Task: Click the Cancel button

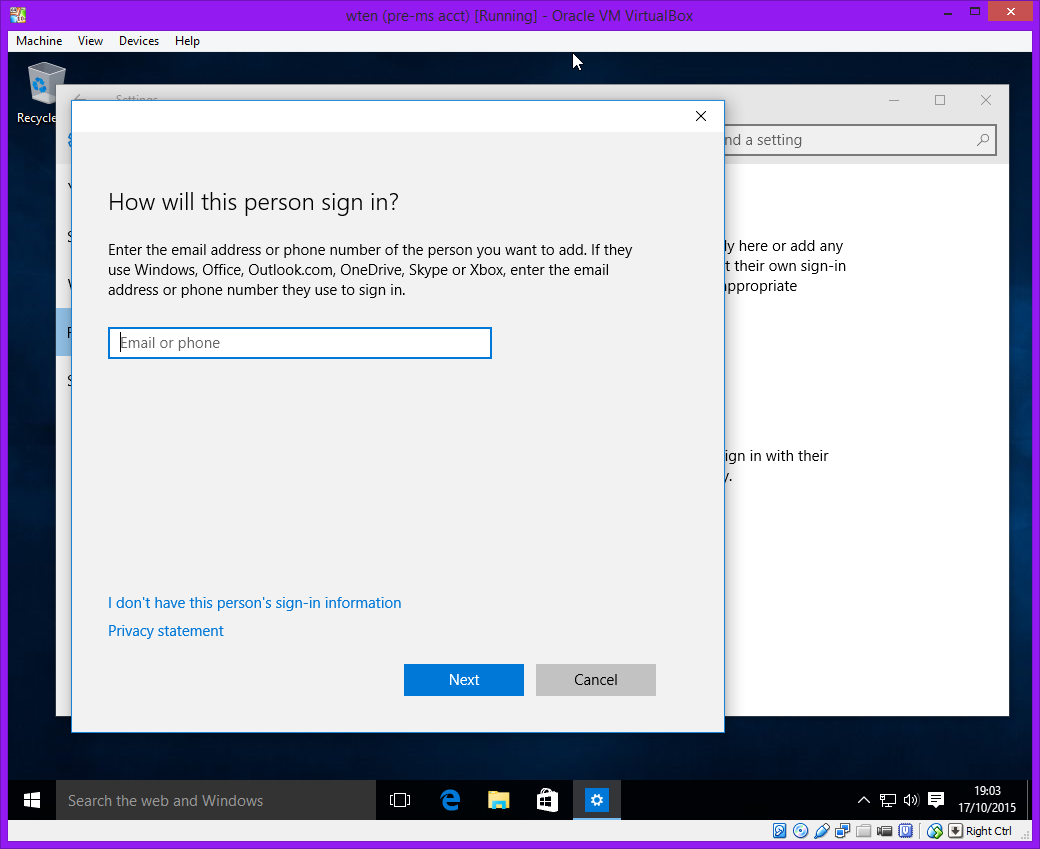Action: (x=596, y=680)
